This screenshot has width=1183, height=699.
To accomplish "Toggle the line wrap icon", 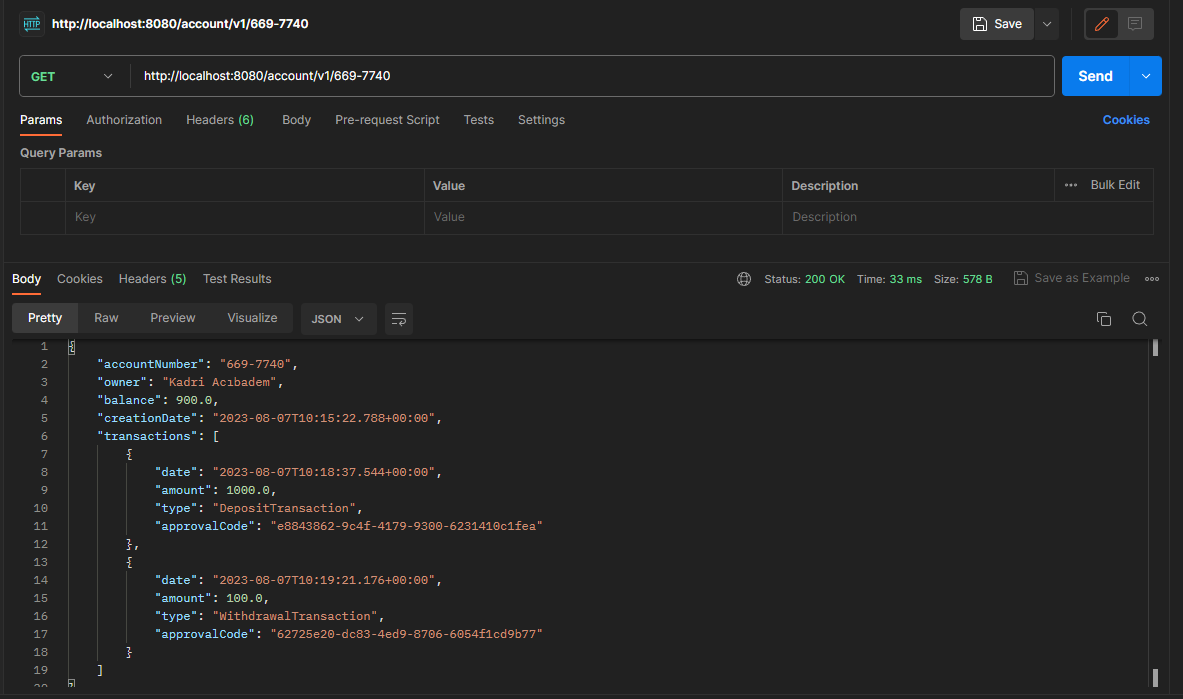I will click(x=398, y=319).
